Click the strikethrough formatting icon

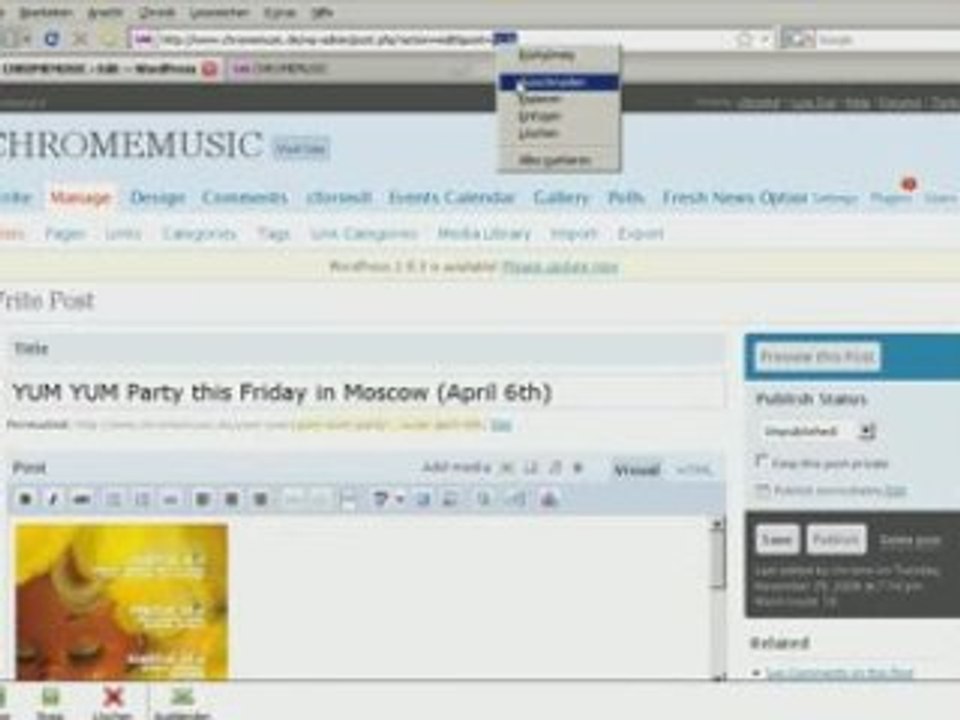pos(81,500)
